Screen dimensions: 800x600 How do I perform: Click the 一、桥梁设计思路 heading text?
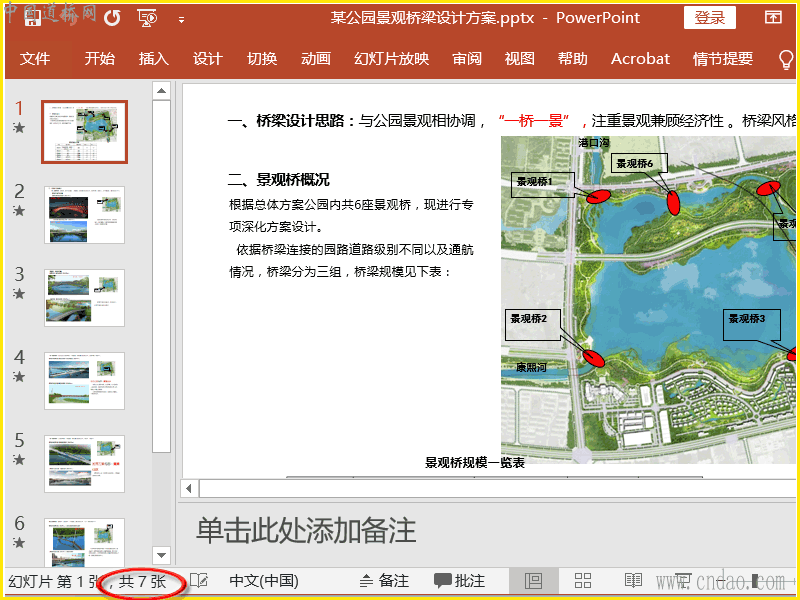pyautogui.click(x=291, y=121)
